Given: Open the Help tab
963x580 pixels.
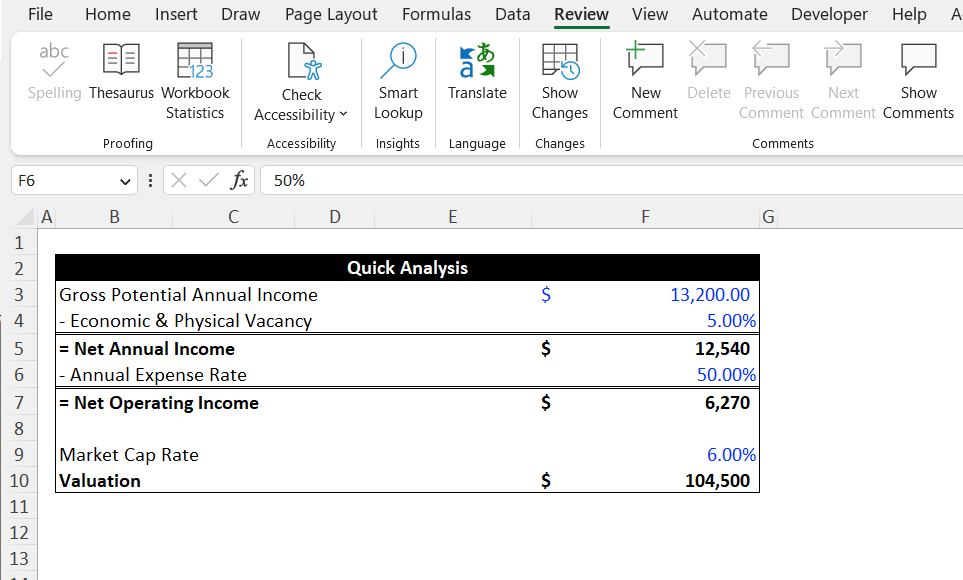Looking at the screenshot, I should (x=909, y=14).
